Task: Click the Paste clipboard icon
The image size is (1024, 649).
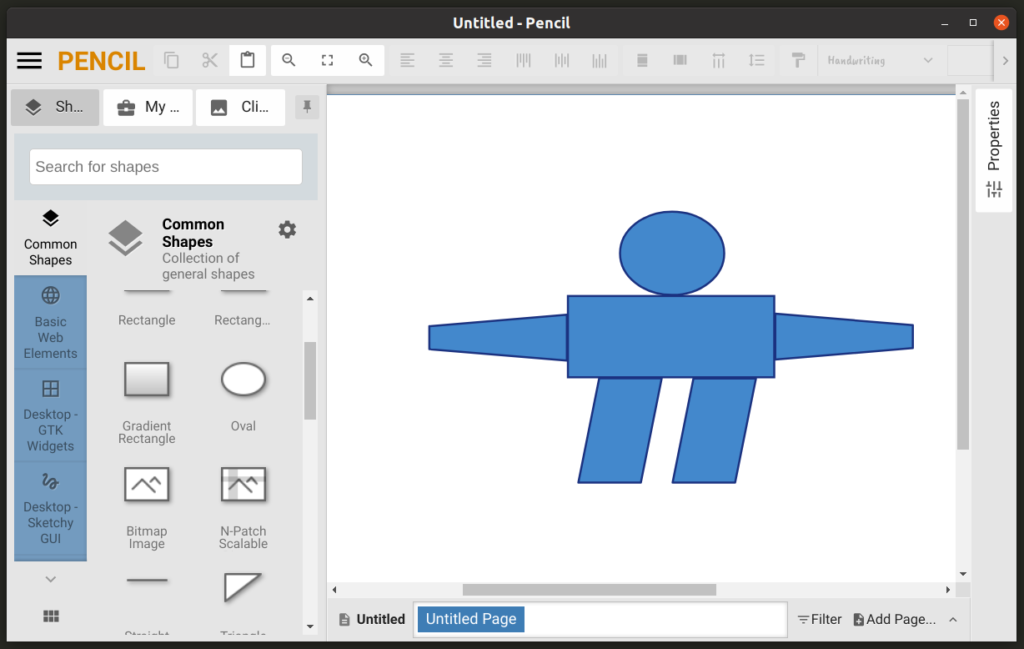Action: point(247,60)
